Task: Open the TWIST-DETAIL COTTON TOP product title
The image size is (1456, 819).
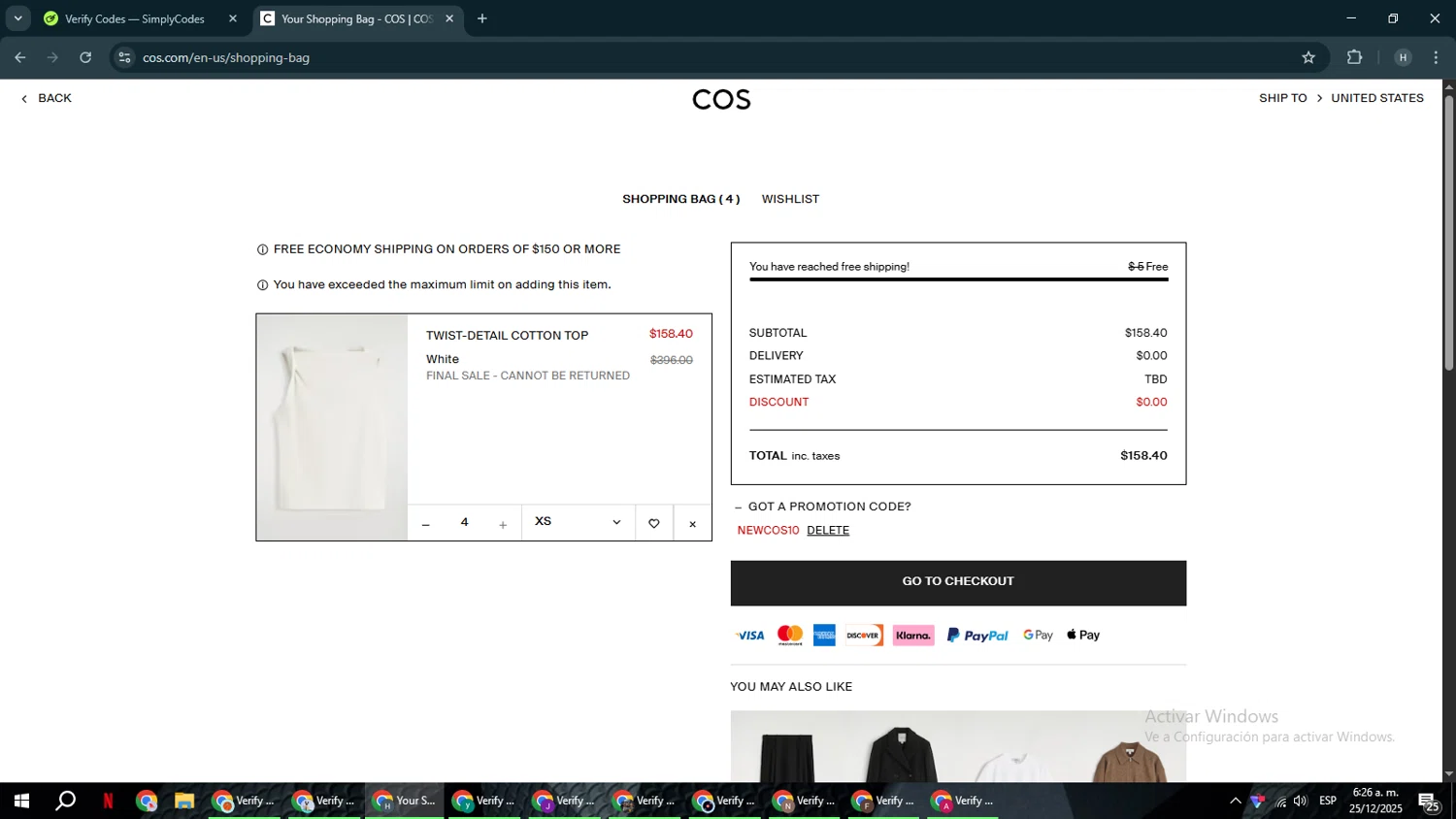Action: pos(507,336)
